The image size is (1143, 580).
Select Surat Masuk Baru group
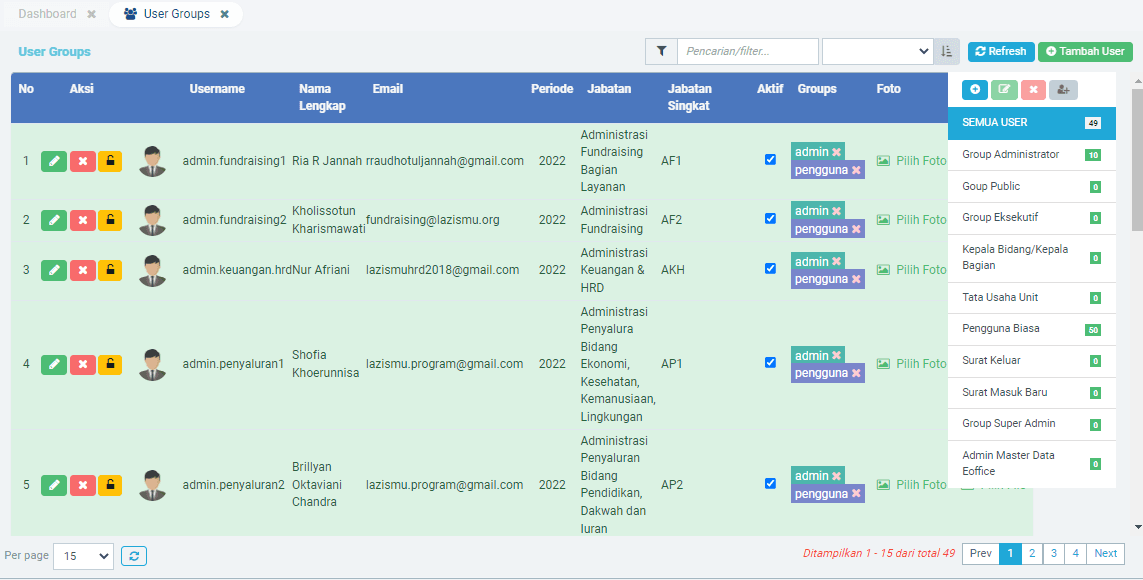click(x=1031, y=393)
